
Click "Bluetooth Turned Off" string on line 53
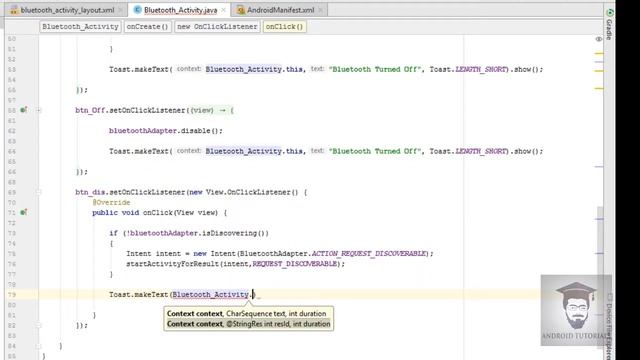375,69
